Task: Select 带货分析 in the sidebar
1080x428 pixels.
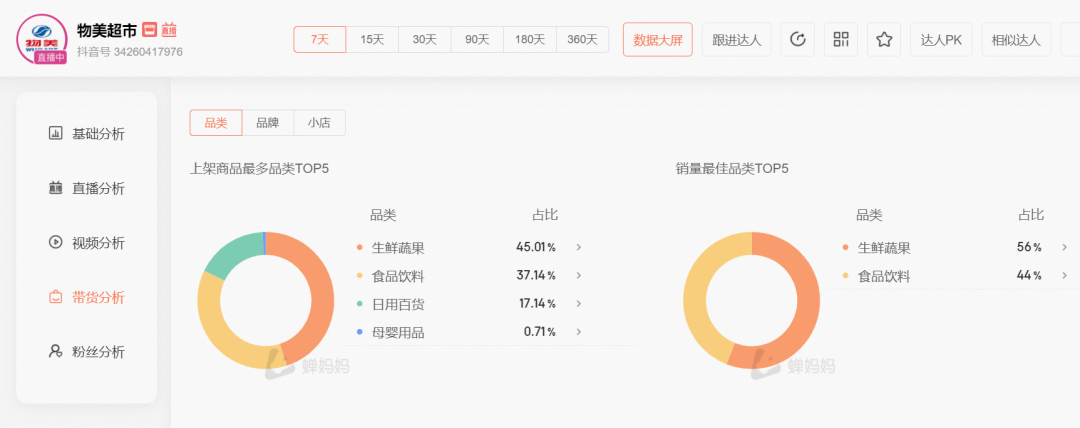Action: click(x=87, y=297)
